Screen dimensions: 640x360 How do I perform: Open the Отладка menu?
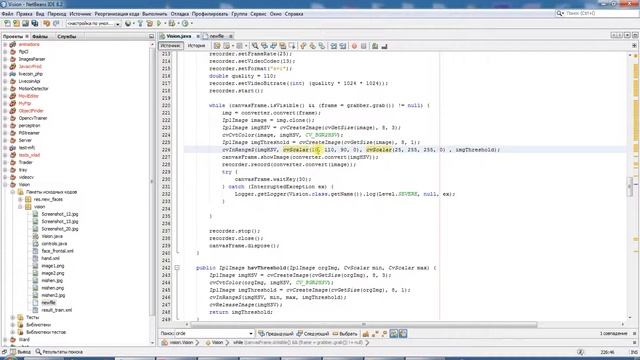(180, 14)
